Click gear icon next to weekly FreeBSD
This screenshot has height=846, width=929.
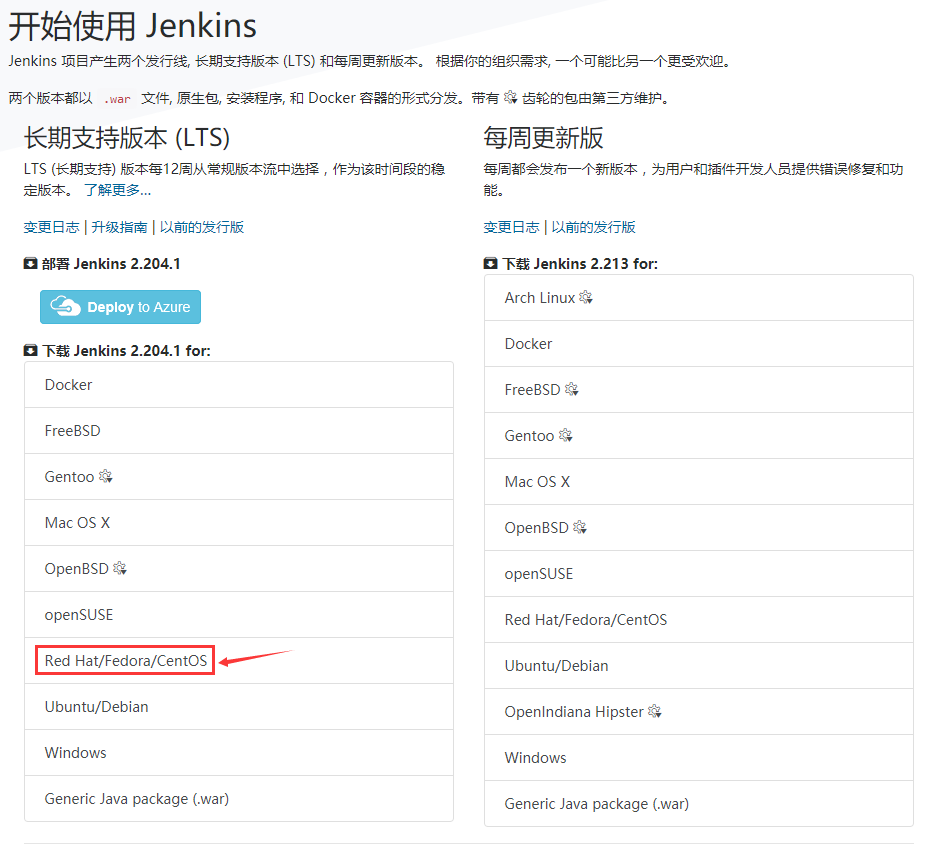(572, 389)
